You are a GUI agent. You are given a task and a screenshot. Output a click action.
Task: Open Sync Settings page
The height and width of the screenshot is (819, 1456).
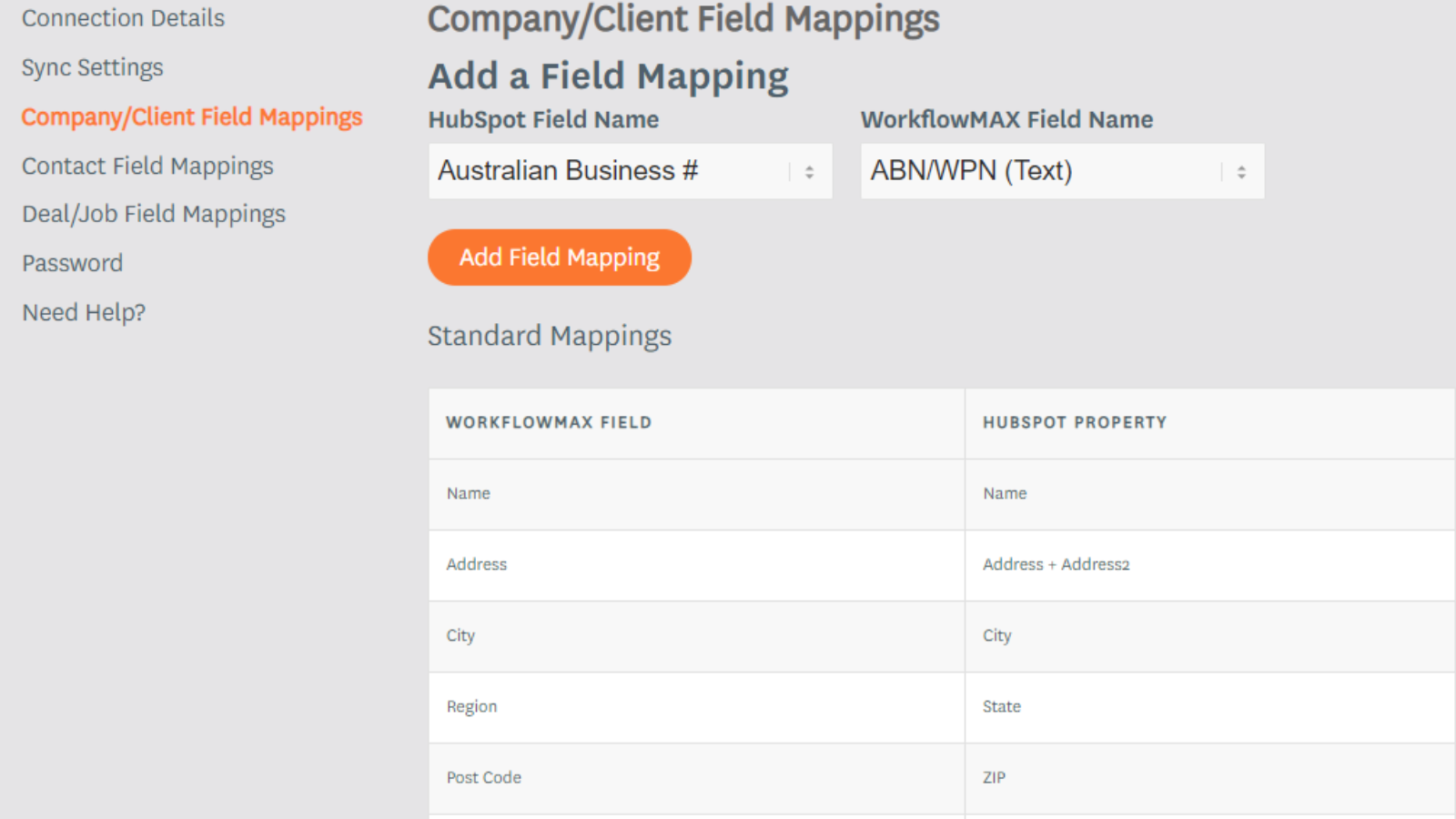92,67
